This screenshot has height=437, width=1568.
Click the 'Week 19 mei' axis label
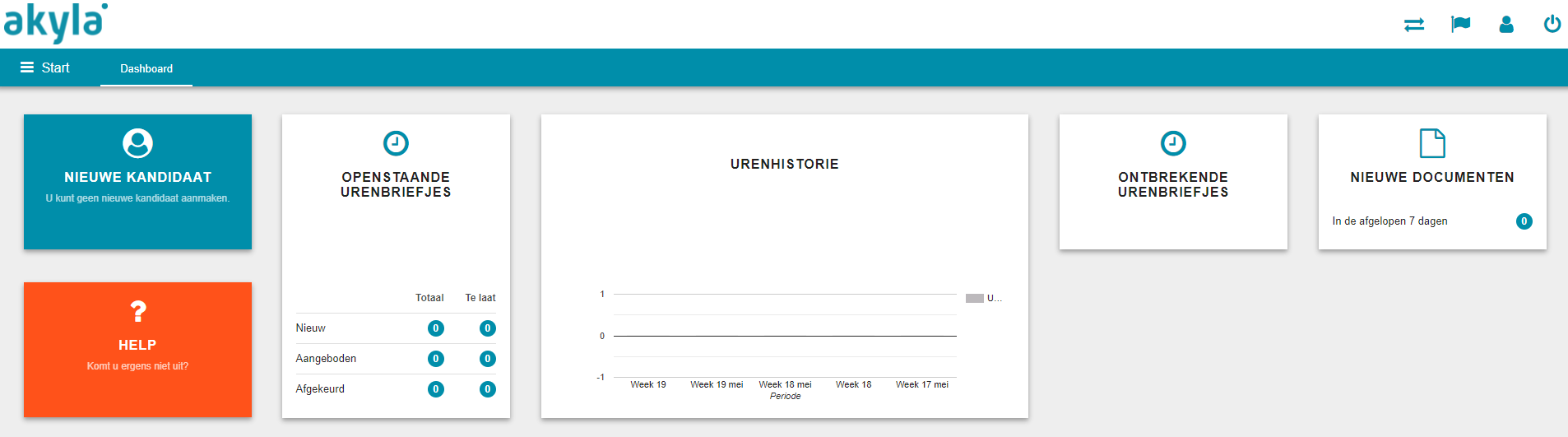[717, 384]
